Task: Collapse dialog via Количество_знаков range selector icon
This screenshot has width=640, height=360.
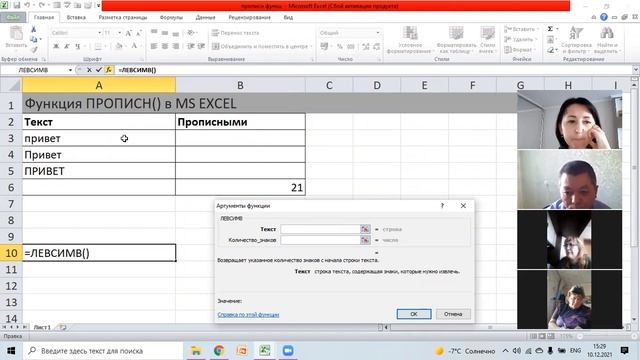Action: 365,240
